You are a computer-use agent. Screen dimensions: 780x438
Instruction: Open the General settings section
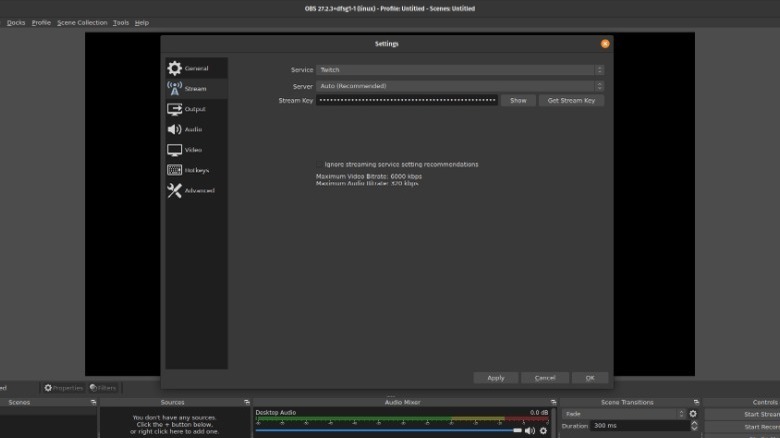[x=195, y=68]
